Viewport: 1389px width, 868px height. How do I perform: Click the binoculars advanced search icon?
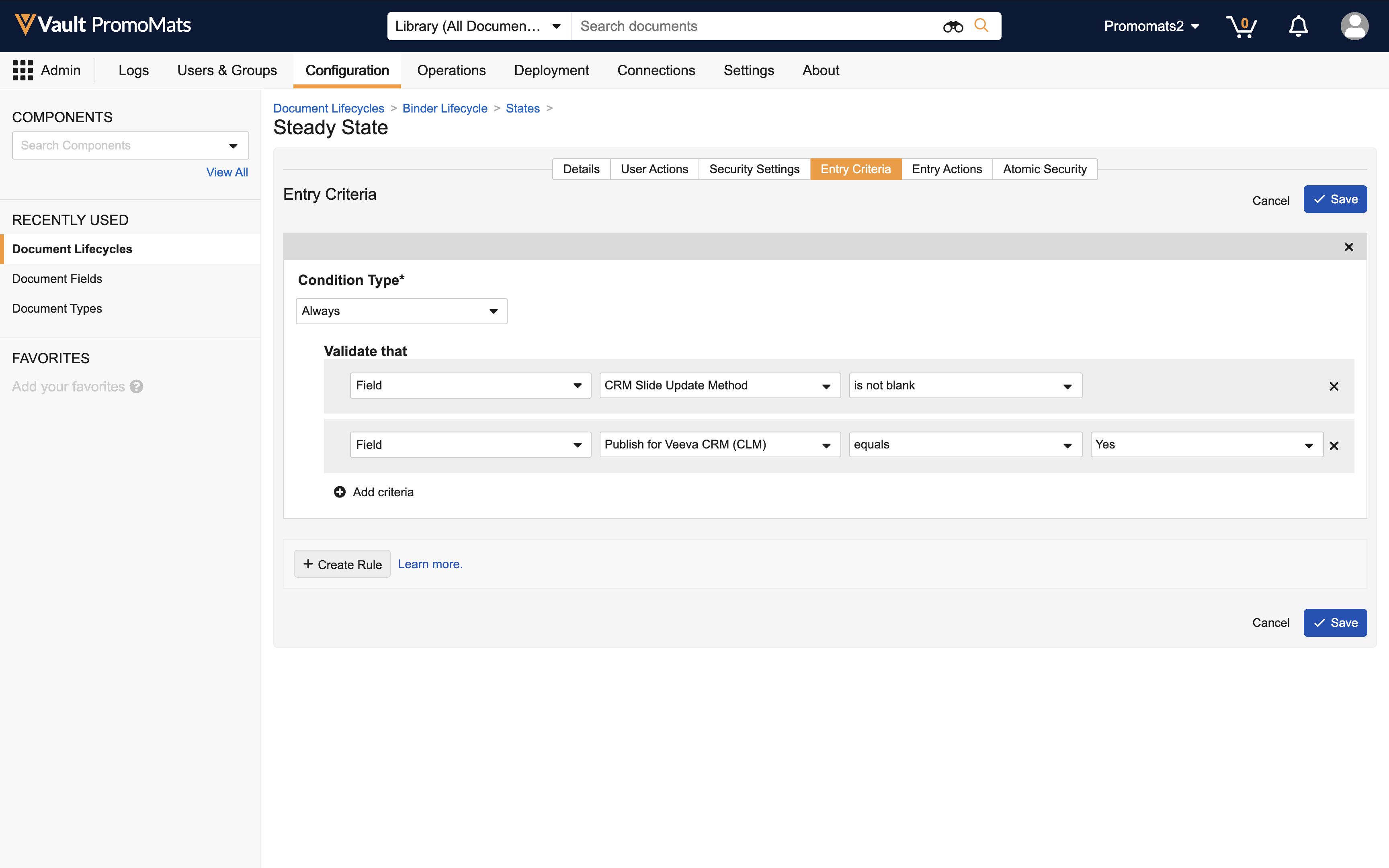tap(953, 27)
